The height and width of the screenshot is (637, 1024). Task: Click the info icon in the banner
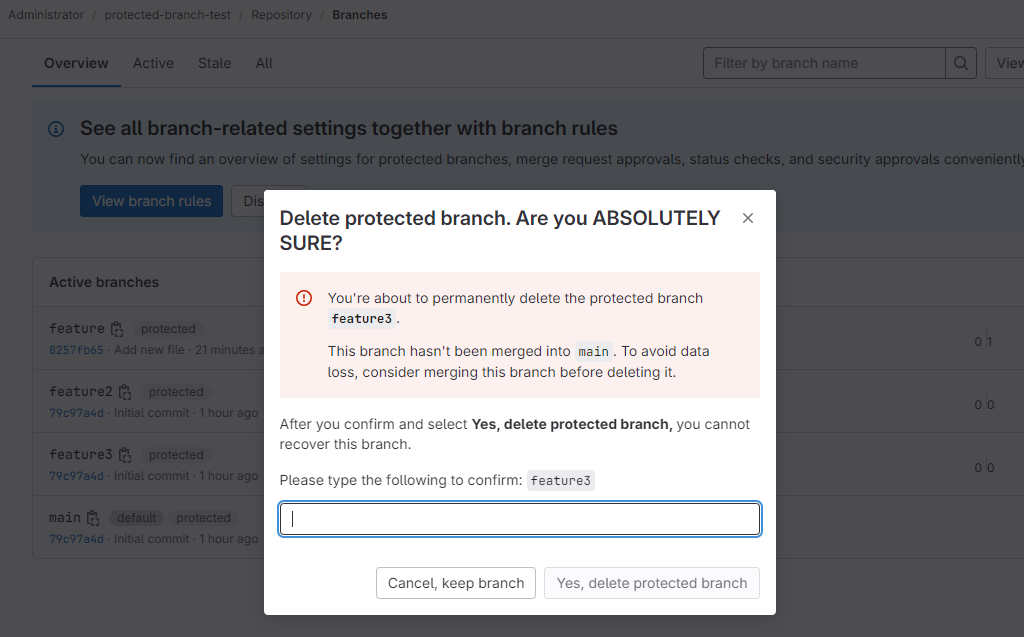57,129
